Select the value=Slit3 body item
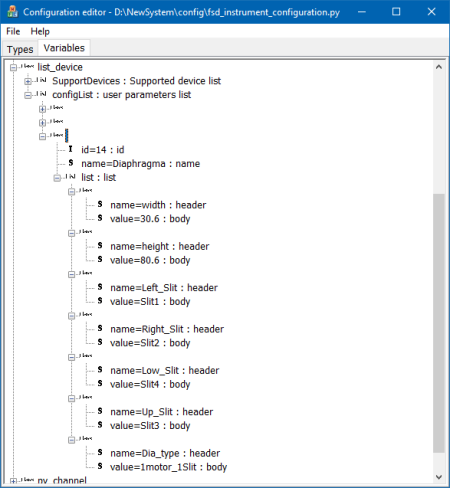The width and height of the screenshot is (450, 488). tap(150, 426)
